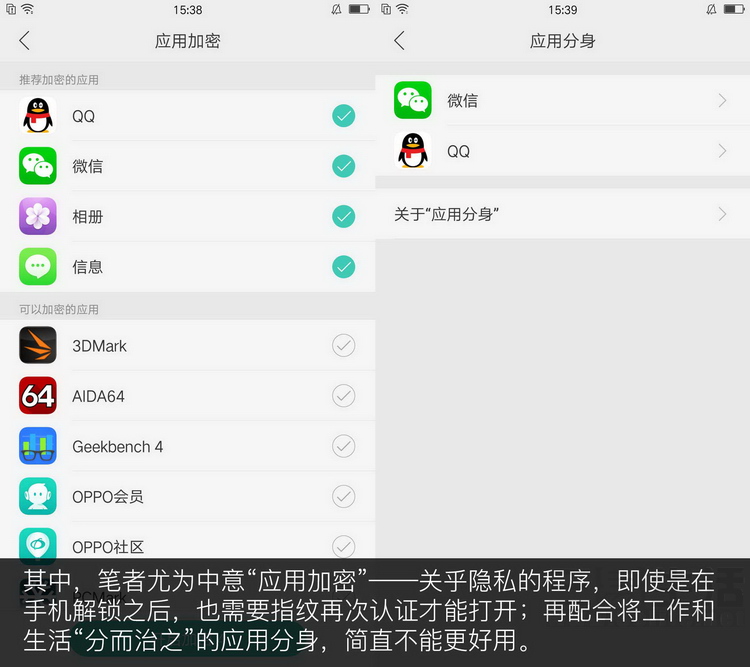750x667 pixels.
Task: Tap the 推荐加密的应用 section header
Action: [x=59, y=79]
